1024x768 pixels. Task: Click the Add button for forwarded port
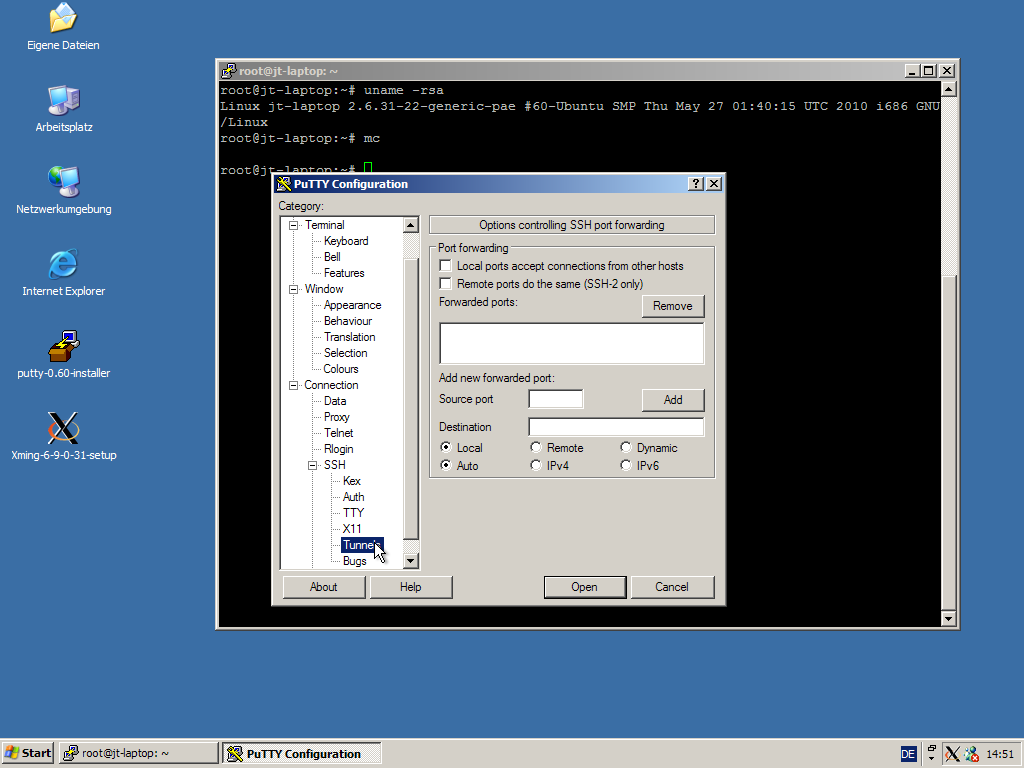pyautogui.click(x=673, y=400)
